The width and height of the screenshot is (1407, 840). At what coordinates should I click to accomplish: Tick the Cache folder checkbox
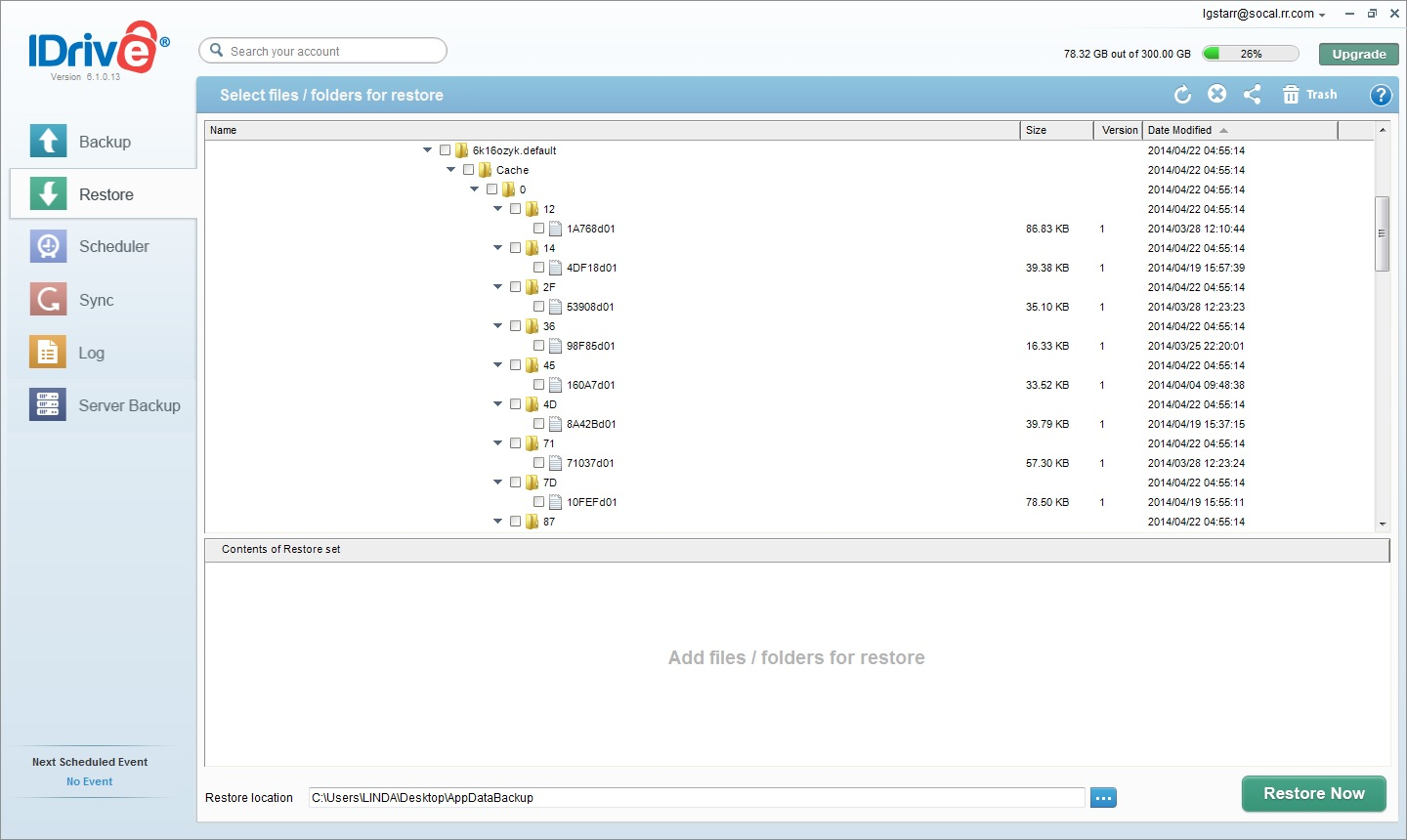tap(468, 170)
